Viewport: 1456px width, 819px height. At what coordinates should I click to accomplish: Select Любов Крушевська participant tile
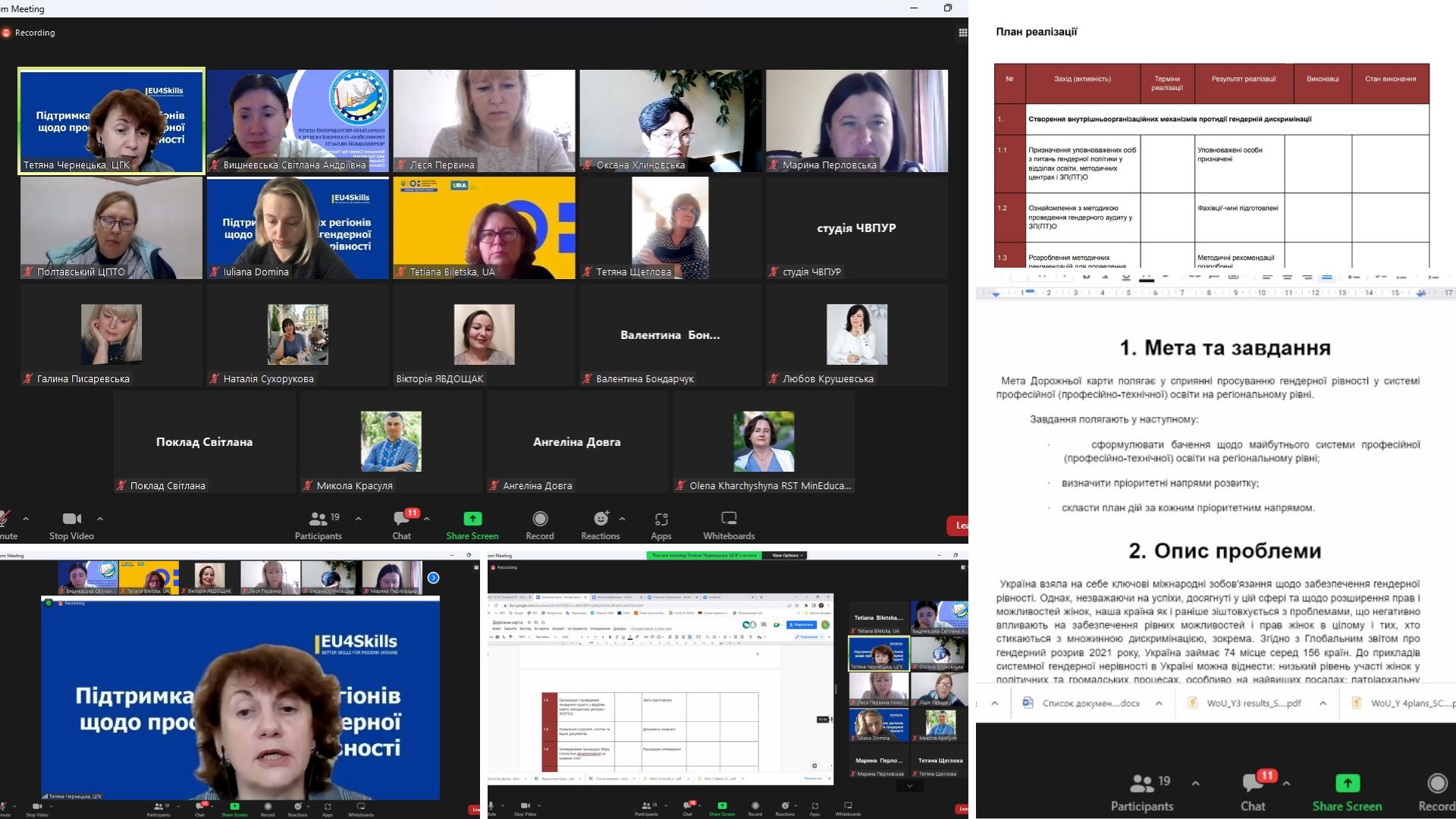[x=857, y=335]
